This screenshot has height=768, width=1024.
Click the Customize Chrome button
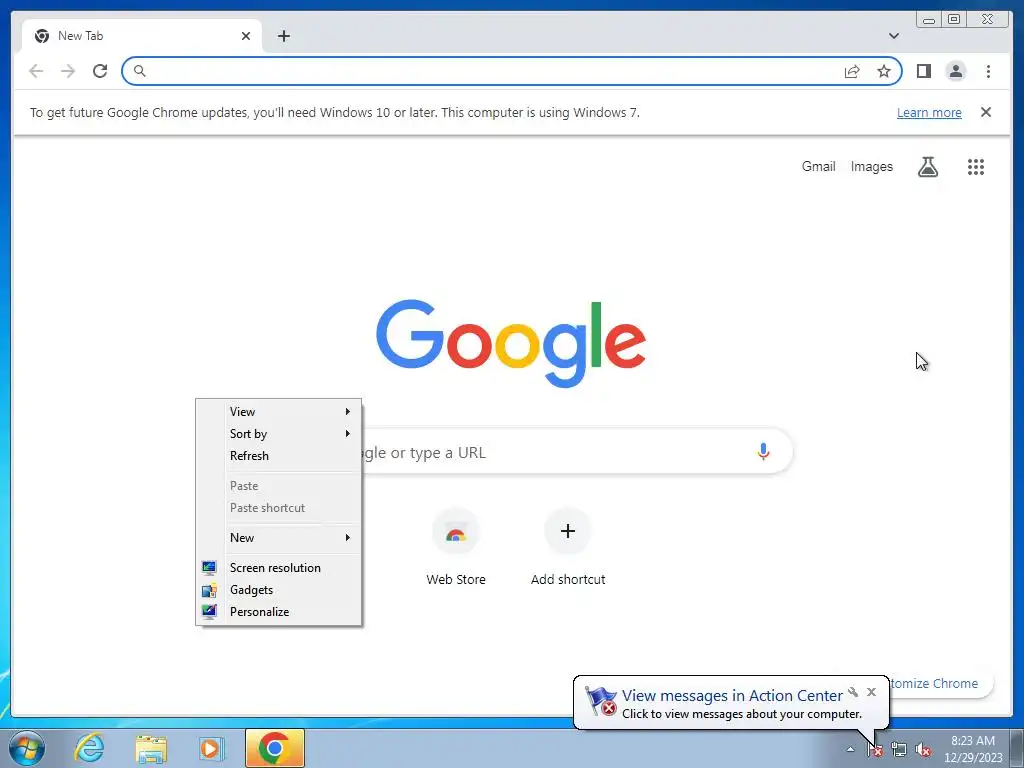click(x=940, y=683)
